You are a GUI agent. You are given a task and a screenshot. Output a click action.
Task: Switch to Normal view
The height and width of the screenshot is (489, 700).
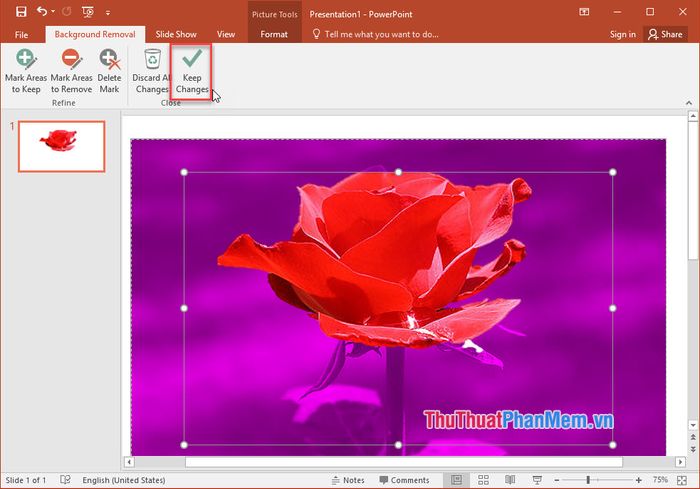coord(456,480)
